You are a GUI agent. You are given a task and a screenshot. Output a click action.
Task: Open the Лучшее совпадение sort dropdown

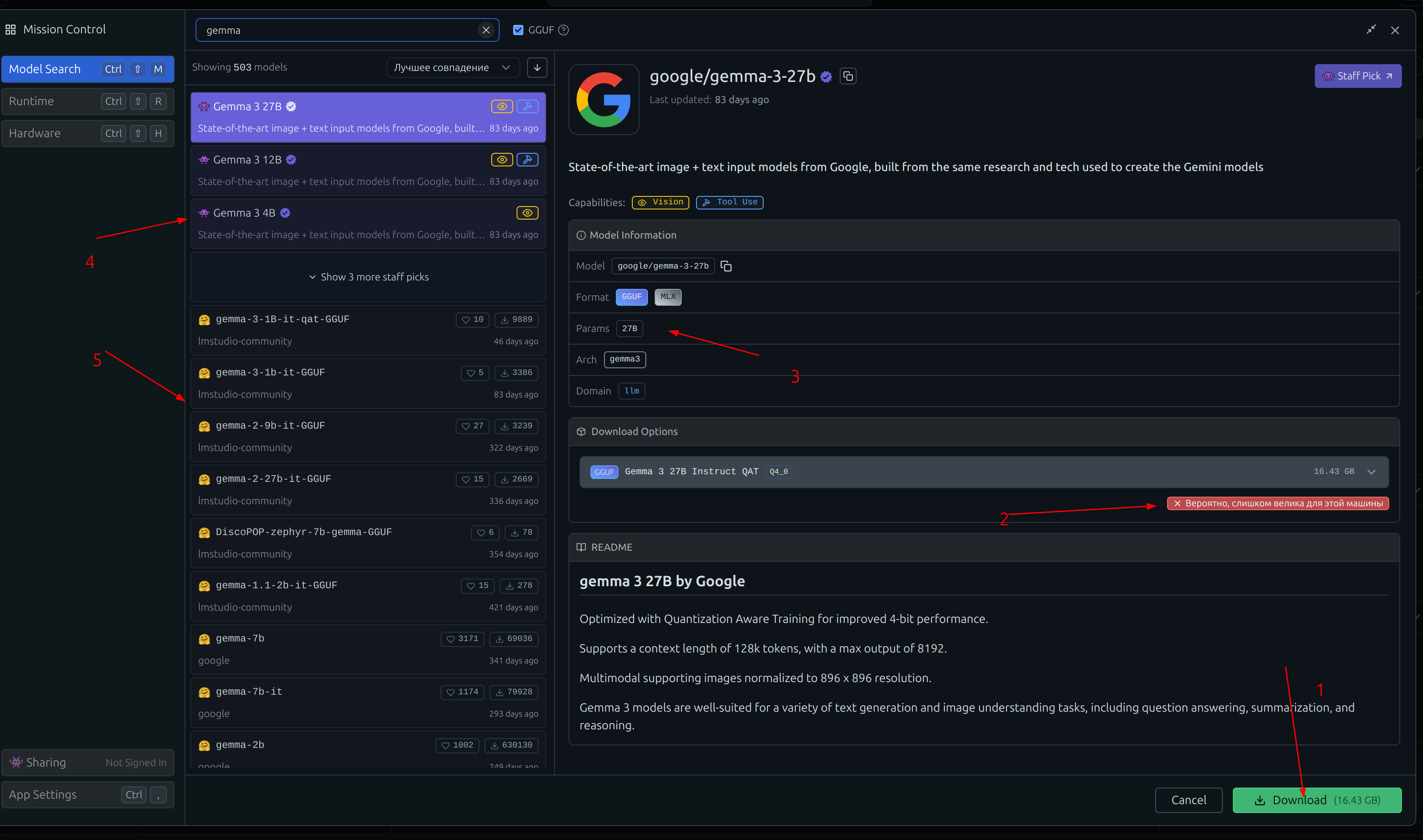coord(451,67)
